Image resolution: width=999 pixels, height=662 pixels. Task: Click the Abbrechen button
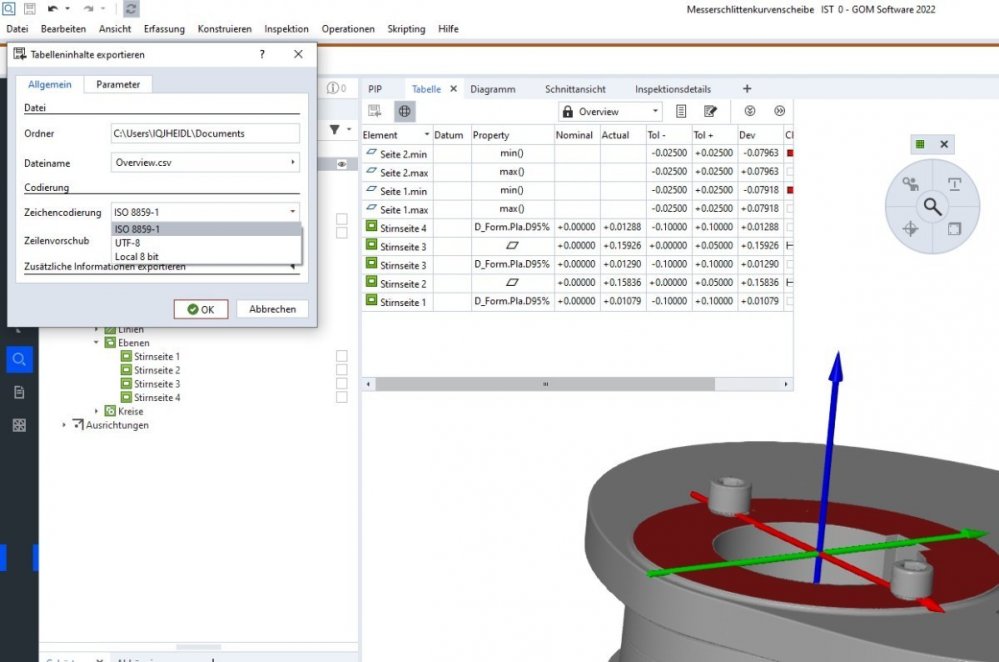click(272, 309)
